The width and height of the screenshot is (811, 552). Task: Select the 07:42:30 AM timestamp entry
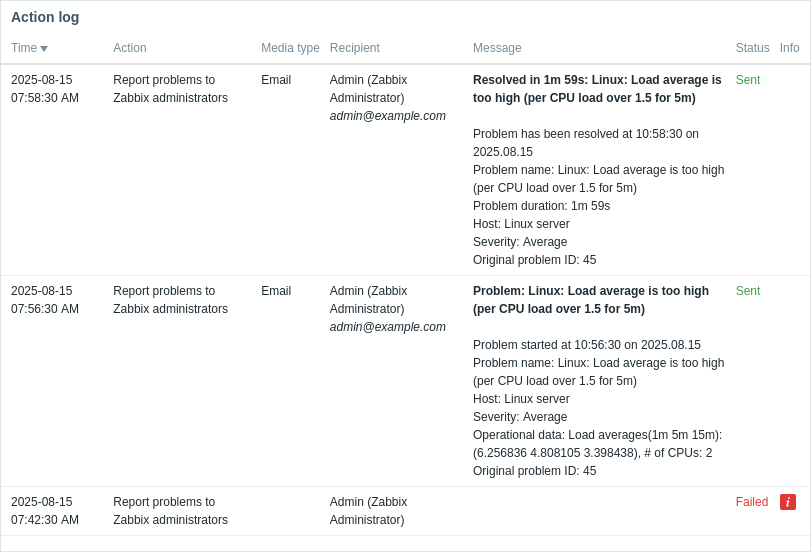(x=45, y=511)
